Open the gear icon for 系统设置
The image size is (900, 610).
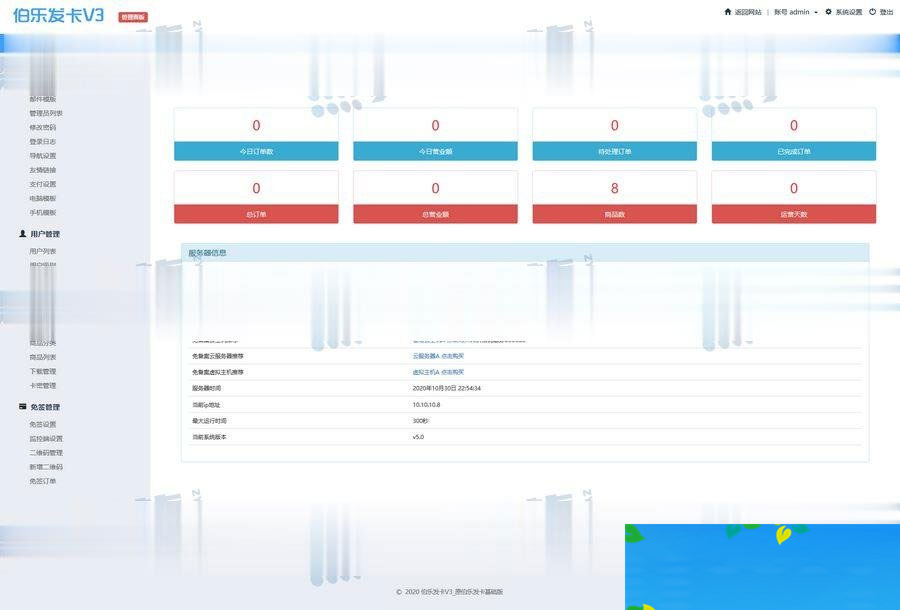[828, 12]
